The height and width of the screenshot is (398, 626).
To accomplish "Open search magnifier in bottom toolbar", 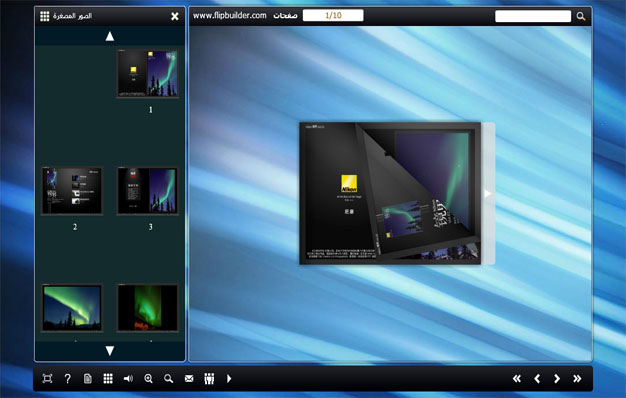I will pos(168,378).
